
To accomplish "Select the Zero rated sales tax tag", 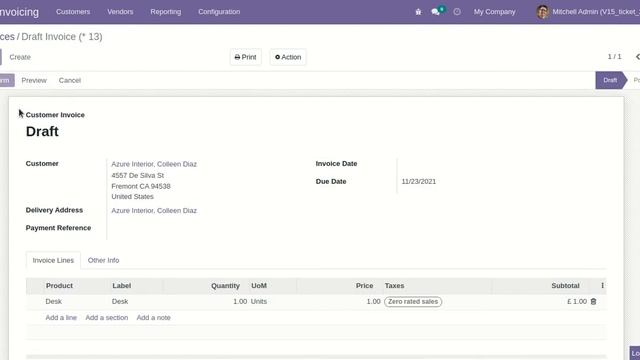I will (413, 302).
